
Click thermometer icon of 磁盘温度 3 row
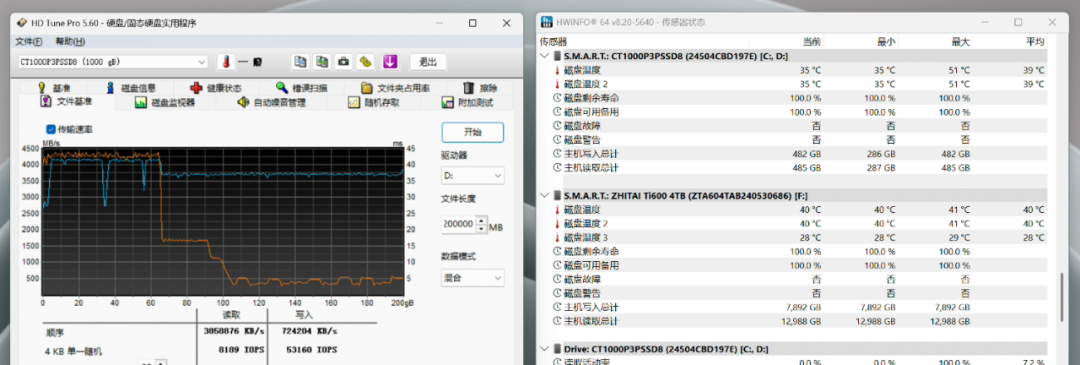pyautogui.click(x=558, y=238)
